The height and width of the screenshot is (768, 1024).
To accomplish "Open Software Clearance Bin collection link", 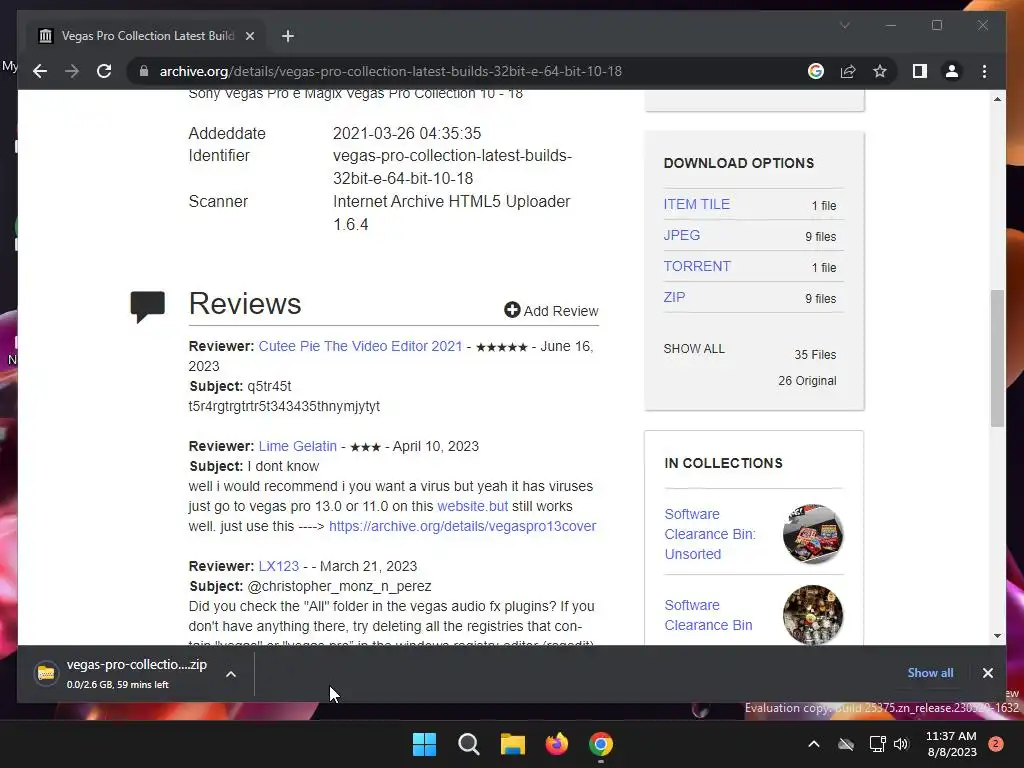I will point(708,615).
